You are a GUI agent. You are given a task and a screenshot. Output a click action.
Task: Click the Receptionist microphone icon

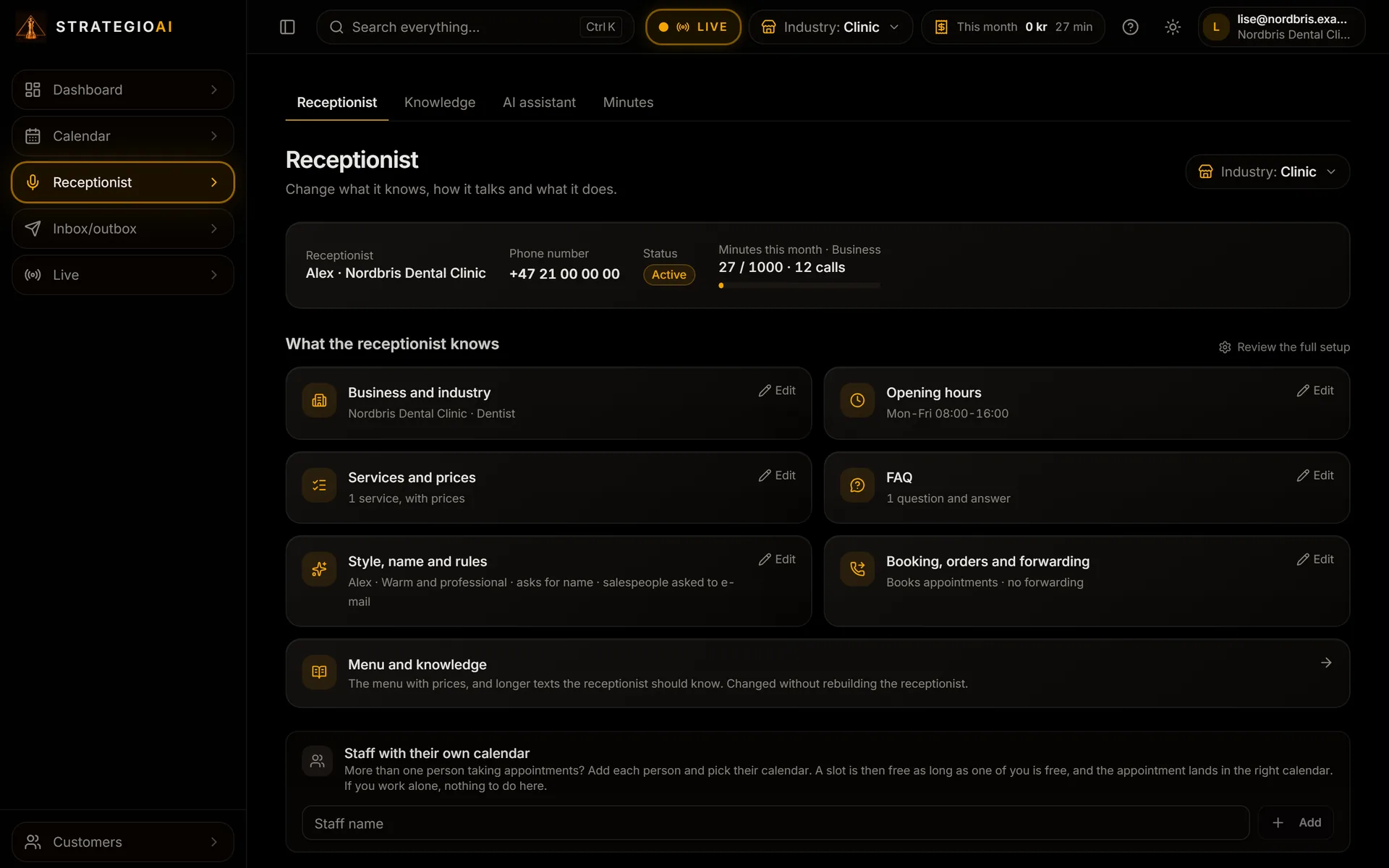33,182
